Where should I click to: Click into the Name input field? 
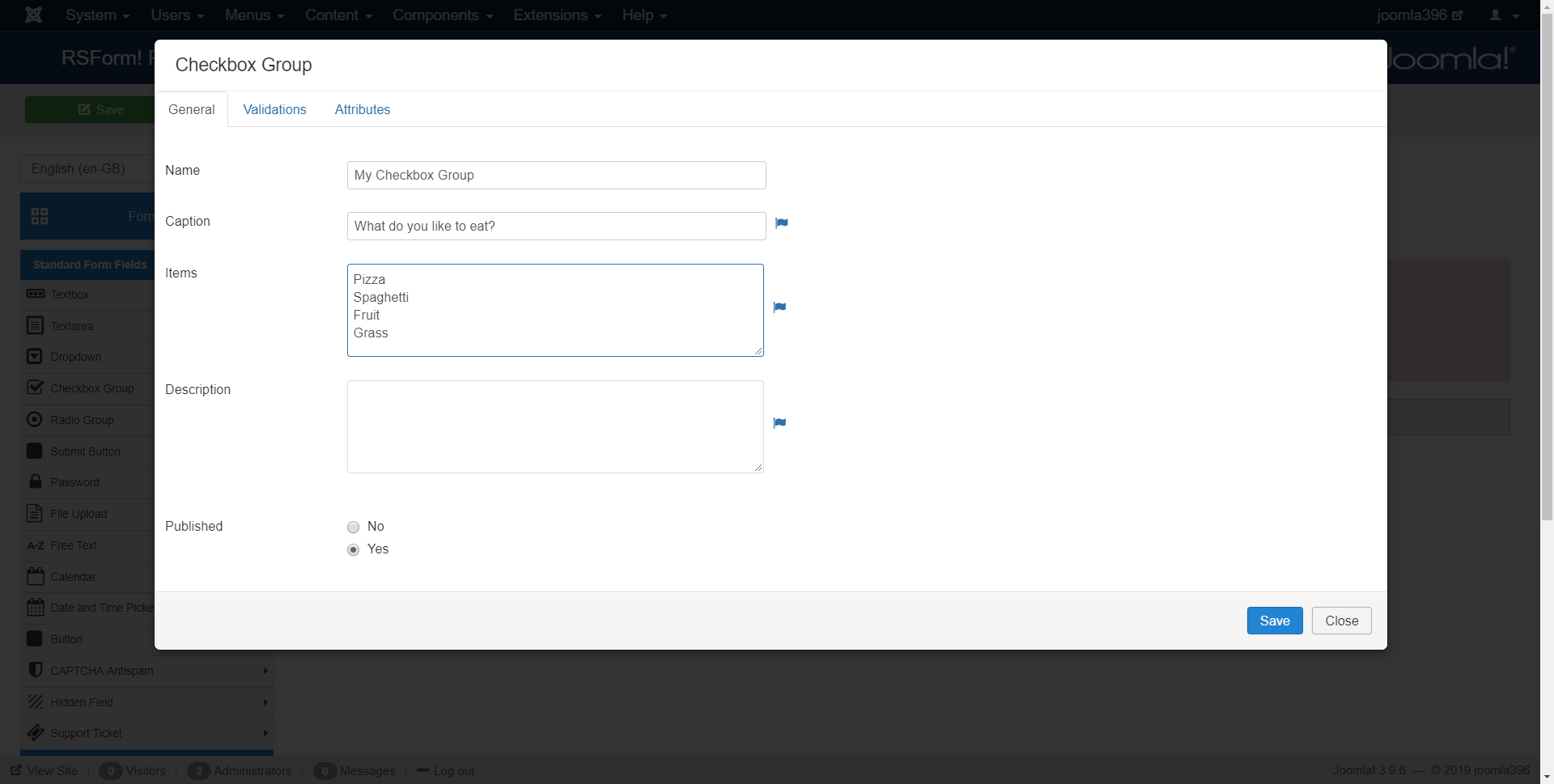pos(556,176)
